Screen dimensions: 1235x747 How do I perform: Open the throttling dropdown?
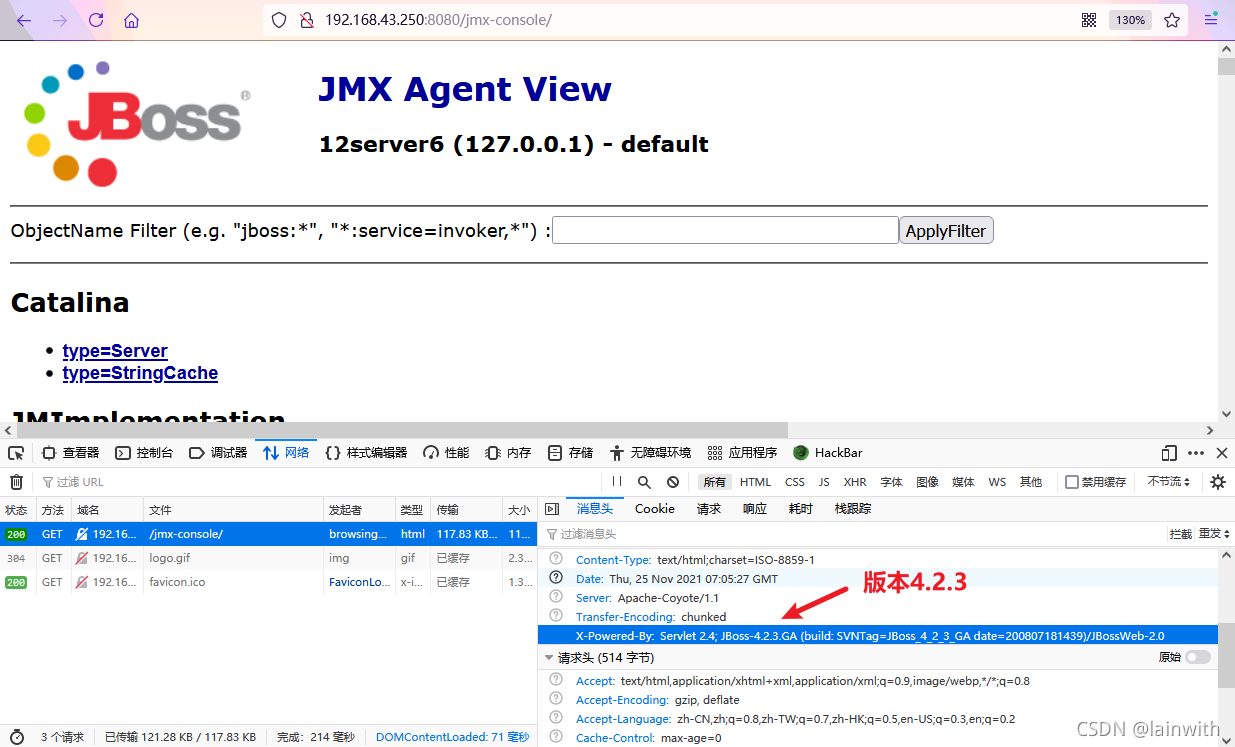1168,482
